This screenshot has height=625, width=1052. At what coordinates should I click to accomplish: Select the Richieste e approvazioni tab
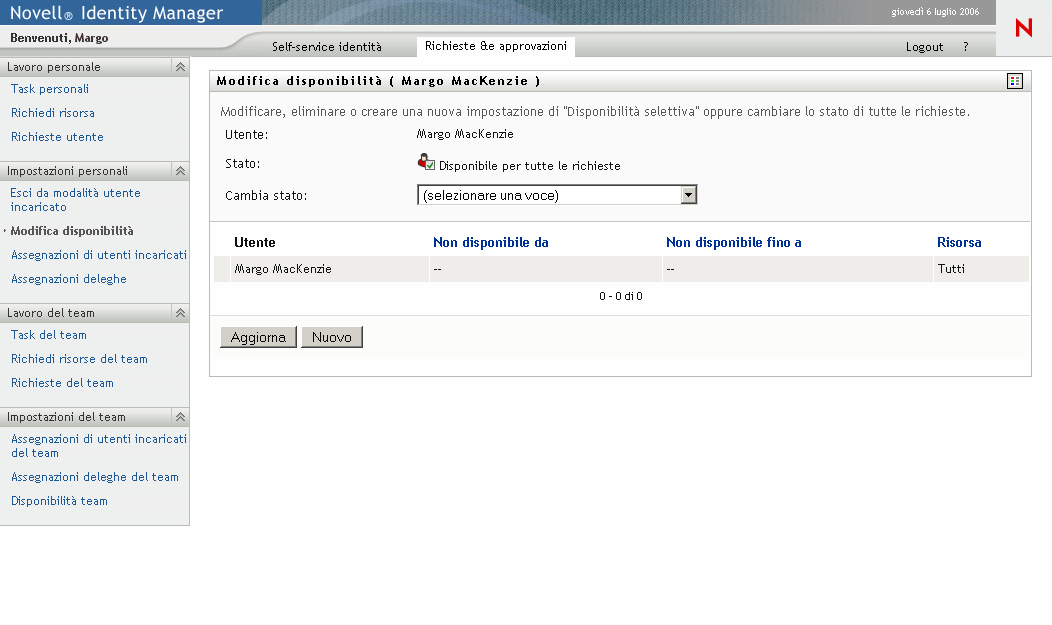pyautogui.click(x=495, y=46)
